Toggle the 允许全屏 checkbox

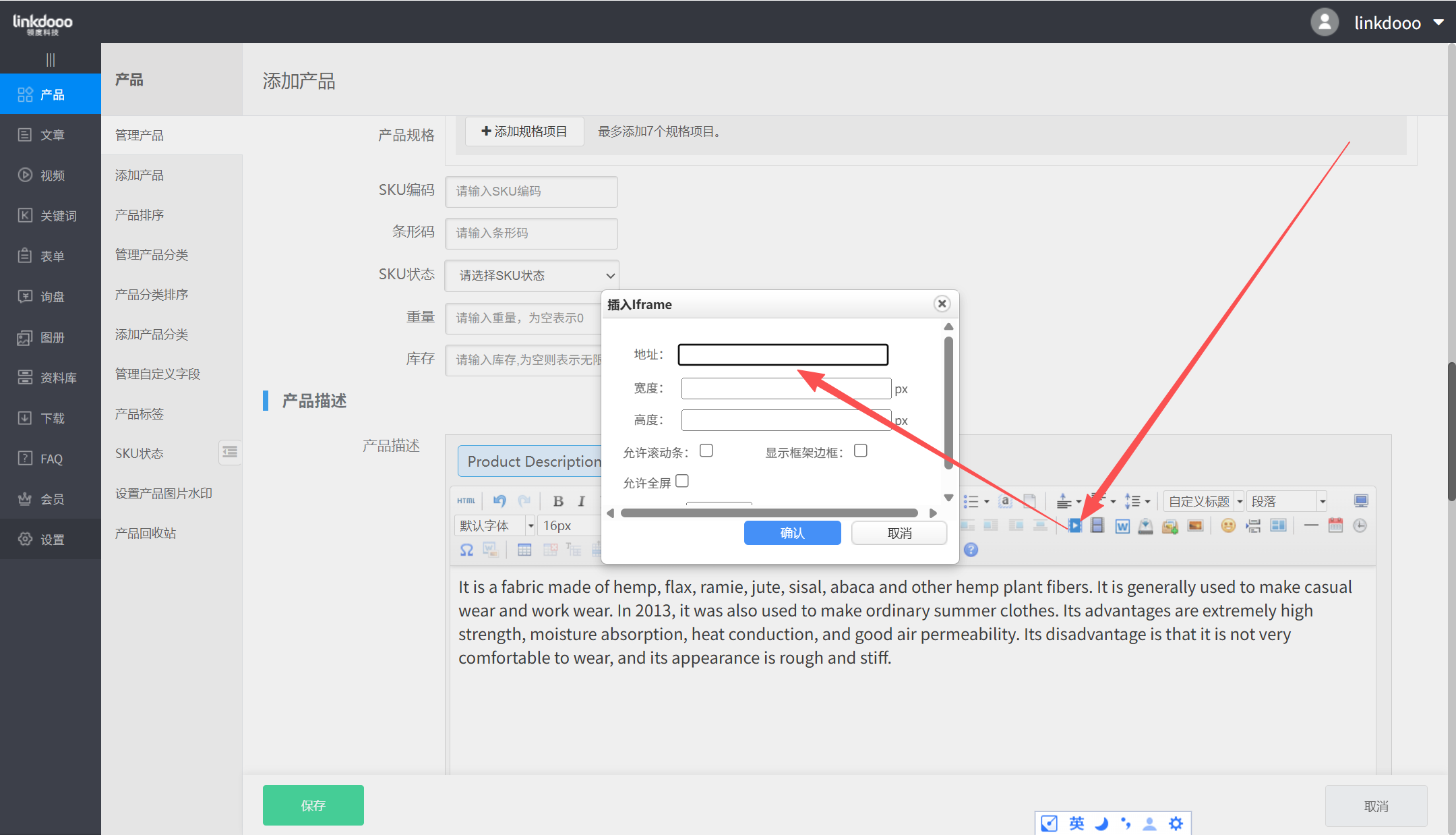pyautogui.click(x=682, y=481)
